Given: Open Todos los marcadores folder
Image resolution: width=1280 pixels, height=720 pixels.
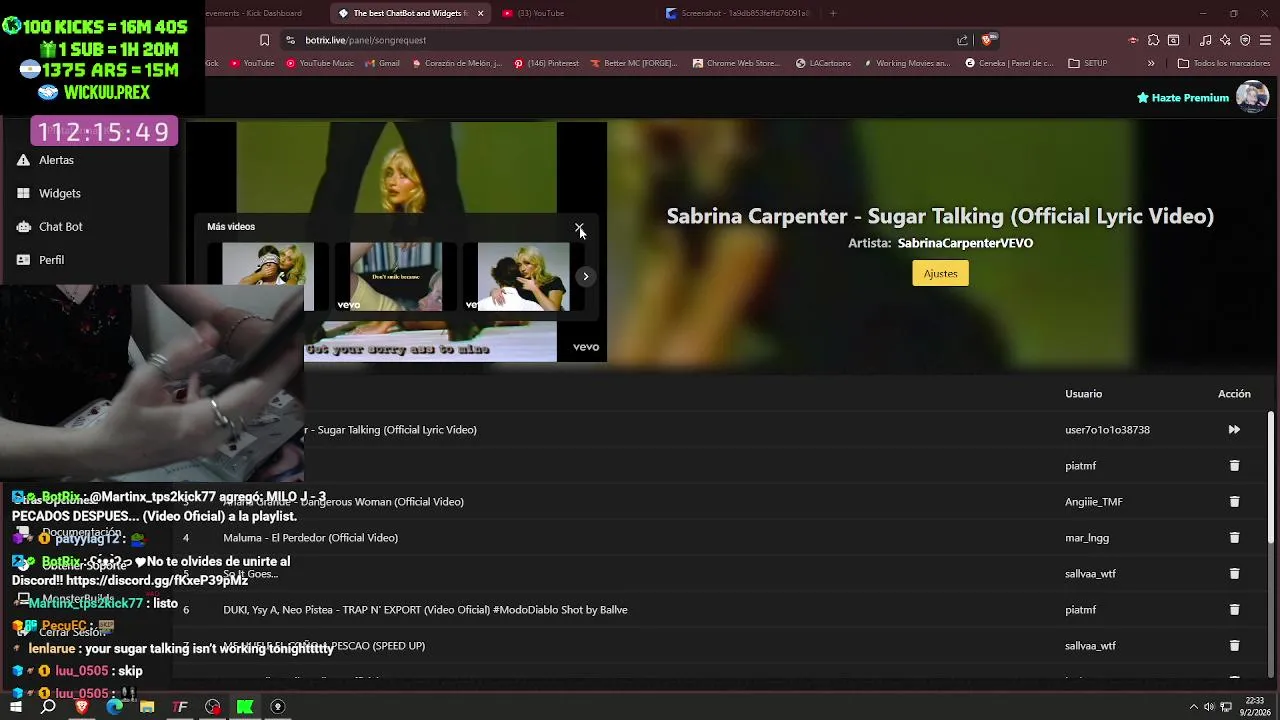Looking at the screenshot, I should pyautogui.click(x=1224, y=63).
